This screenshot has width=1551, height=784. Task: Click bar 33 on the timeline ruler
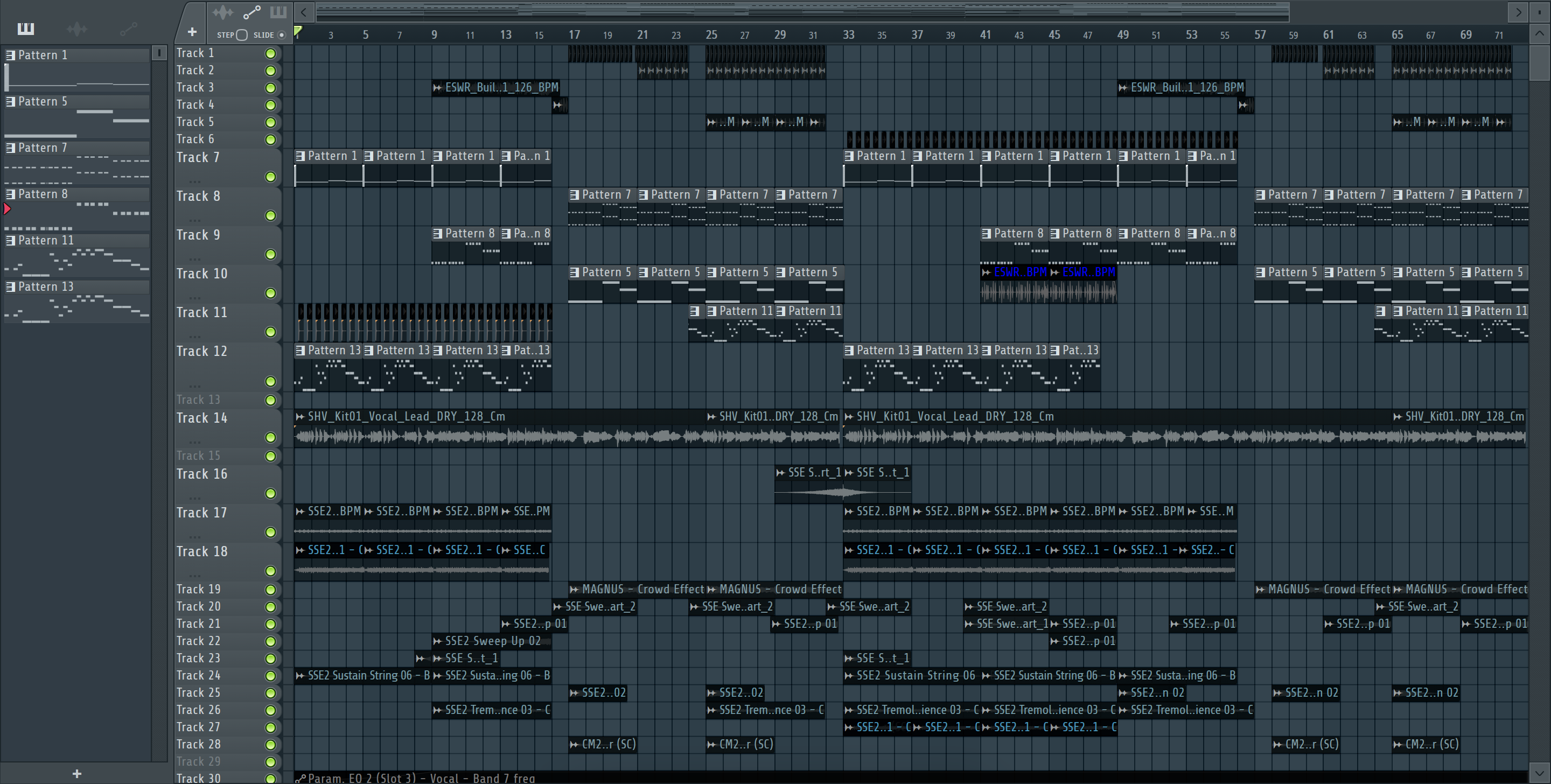pyautogui.click(x=848, y=35)
